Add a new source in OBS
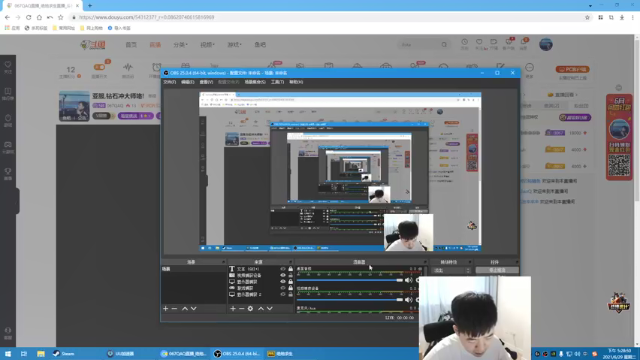 [x=233, y=309]
